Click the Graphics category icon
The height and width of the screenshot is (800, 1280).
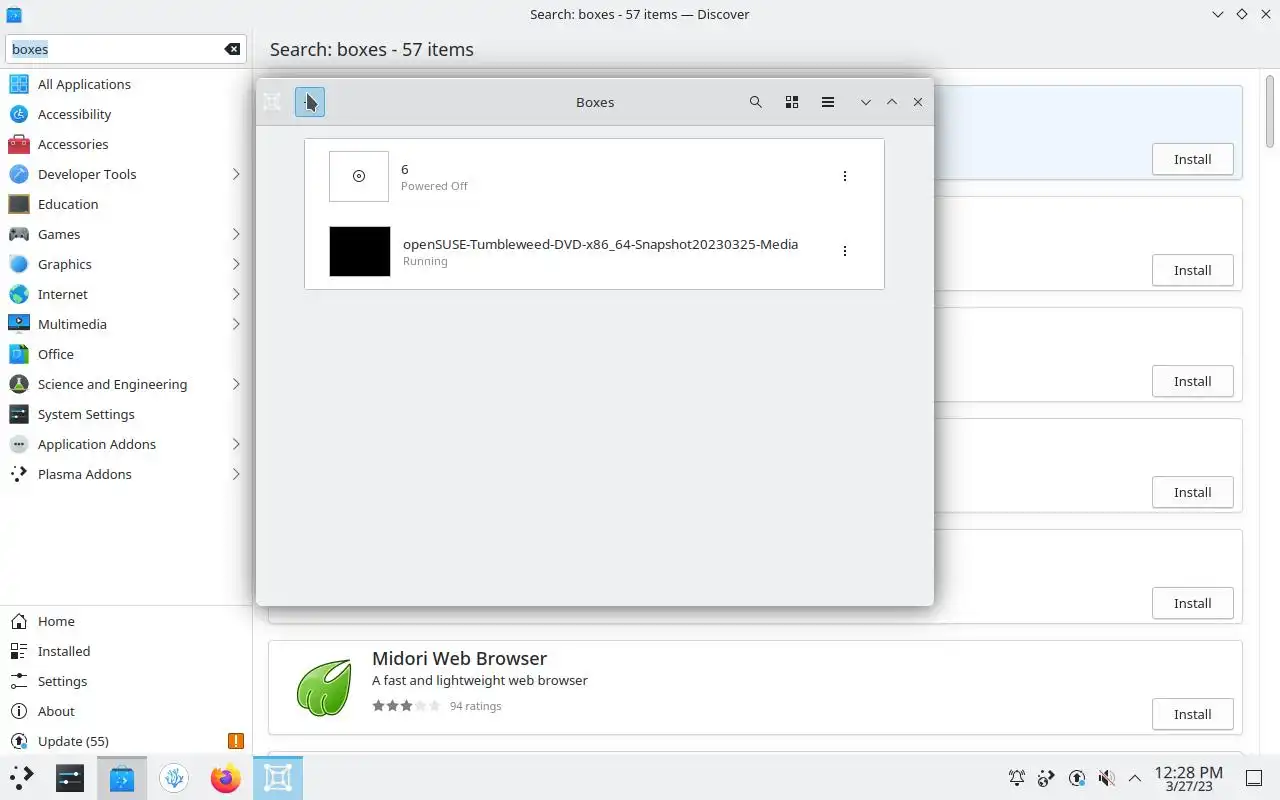(x=19, y=264)
